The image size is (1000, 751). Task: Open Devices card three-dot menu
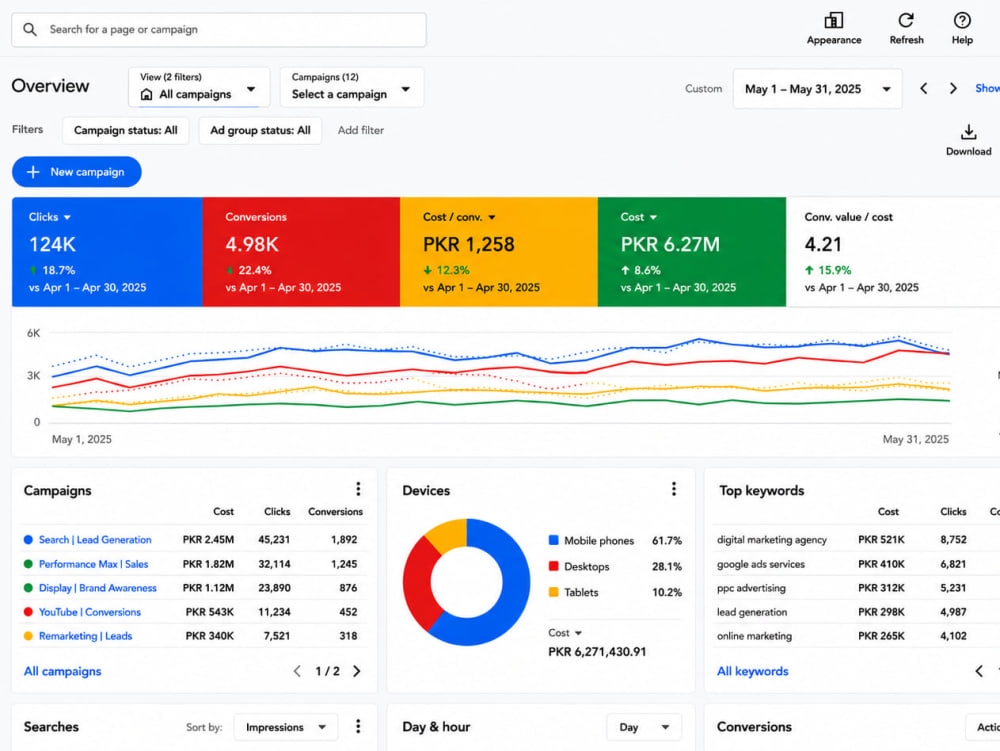point(673,489)
